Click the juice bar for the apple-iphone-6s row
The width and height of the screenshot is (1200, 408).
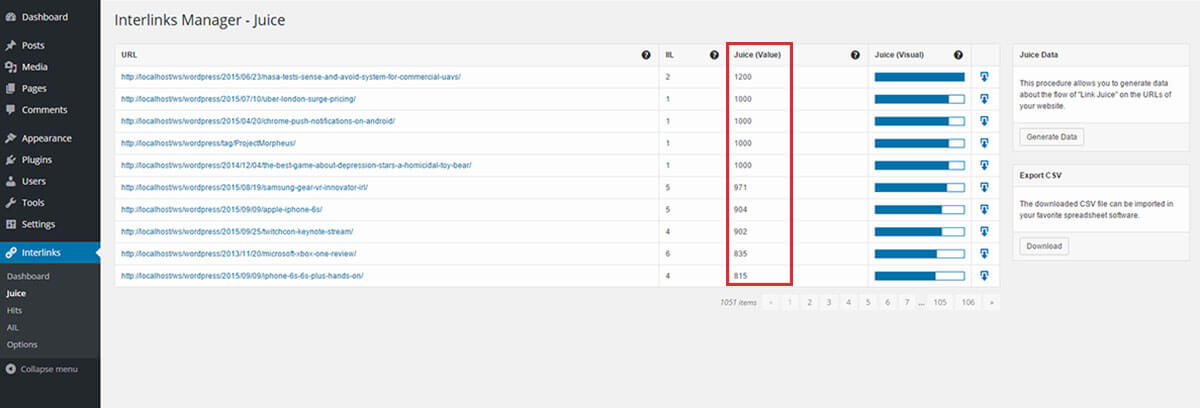919,209
